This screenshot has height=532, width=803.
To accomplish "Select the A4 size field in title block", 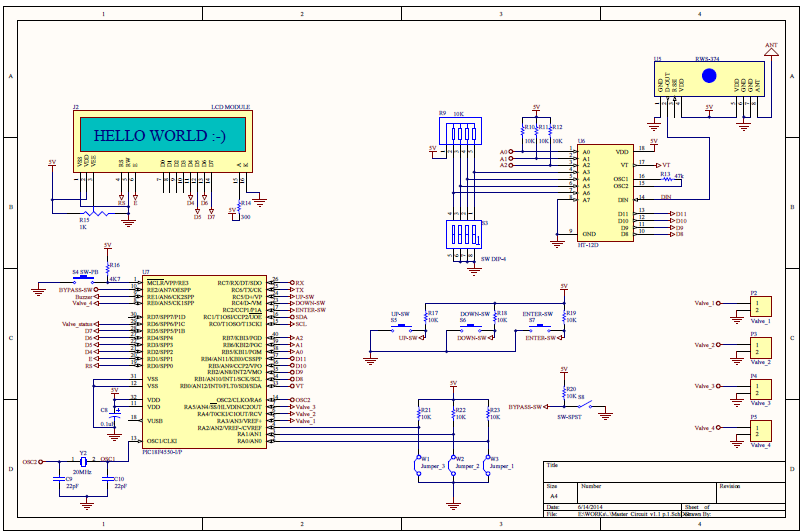I will coord(561,493).
